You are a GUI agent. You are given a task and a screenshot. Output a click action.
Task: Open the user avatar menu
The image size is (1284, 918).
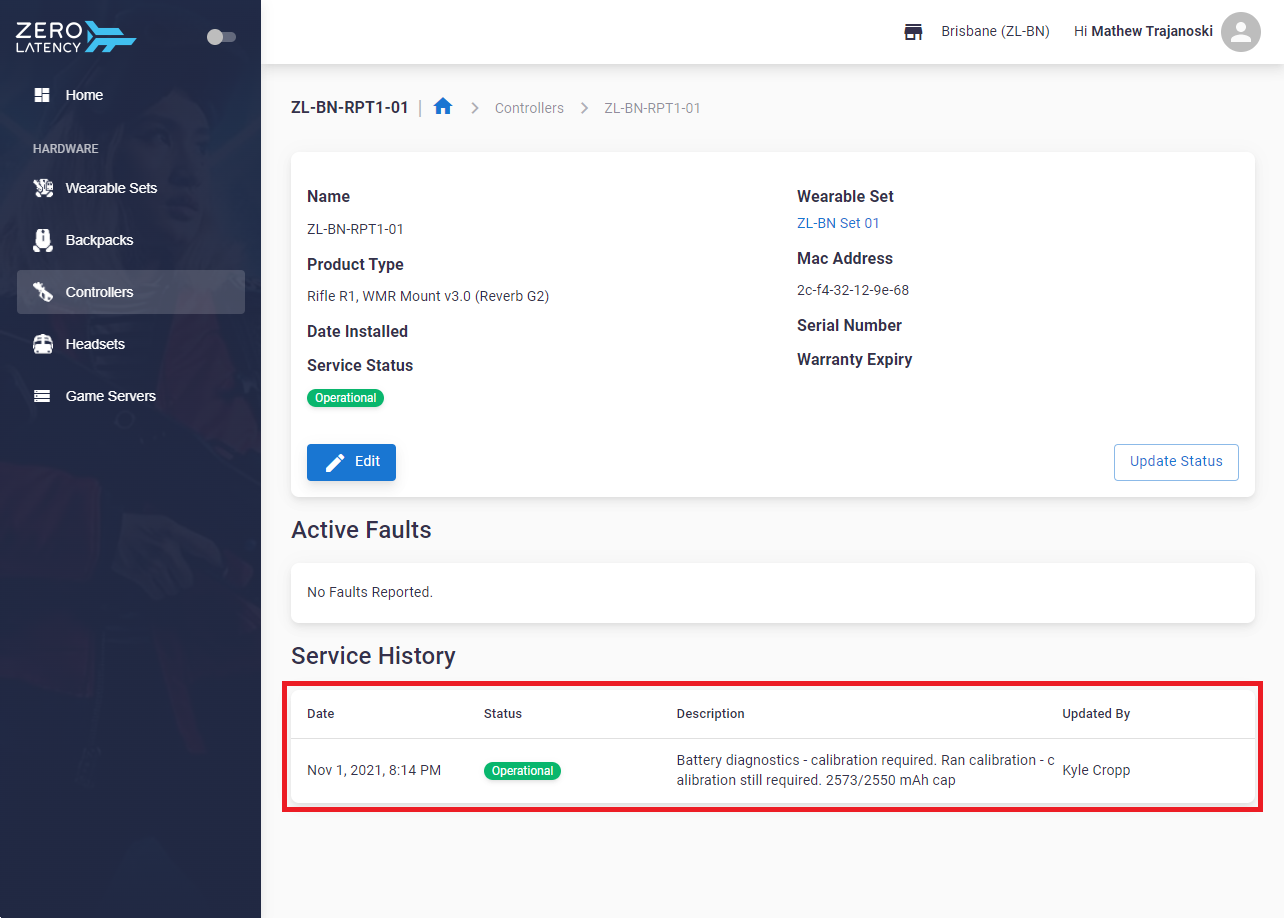coord(1241,32)
